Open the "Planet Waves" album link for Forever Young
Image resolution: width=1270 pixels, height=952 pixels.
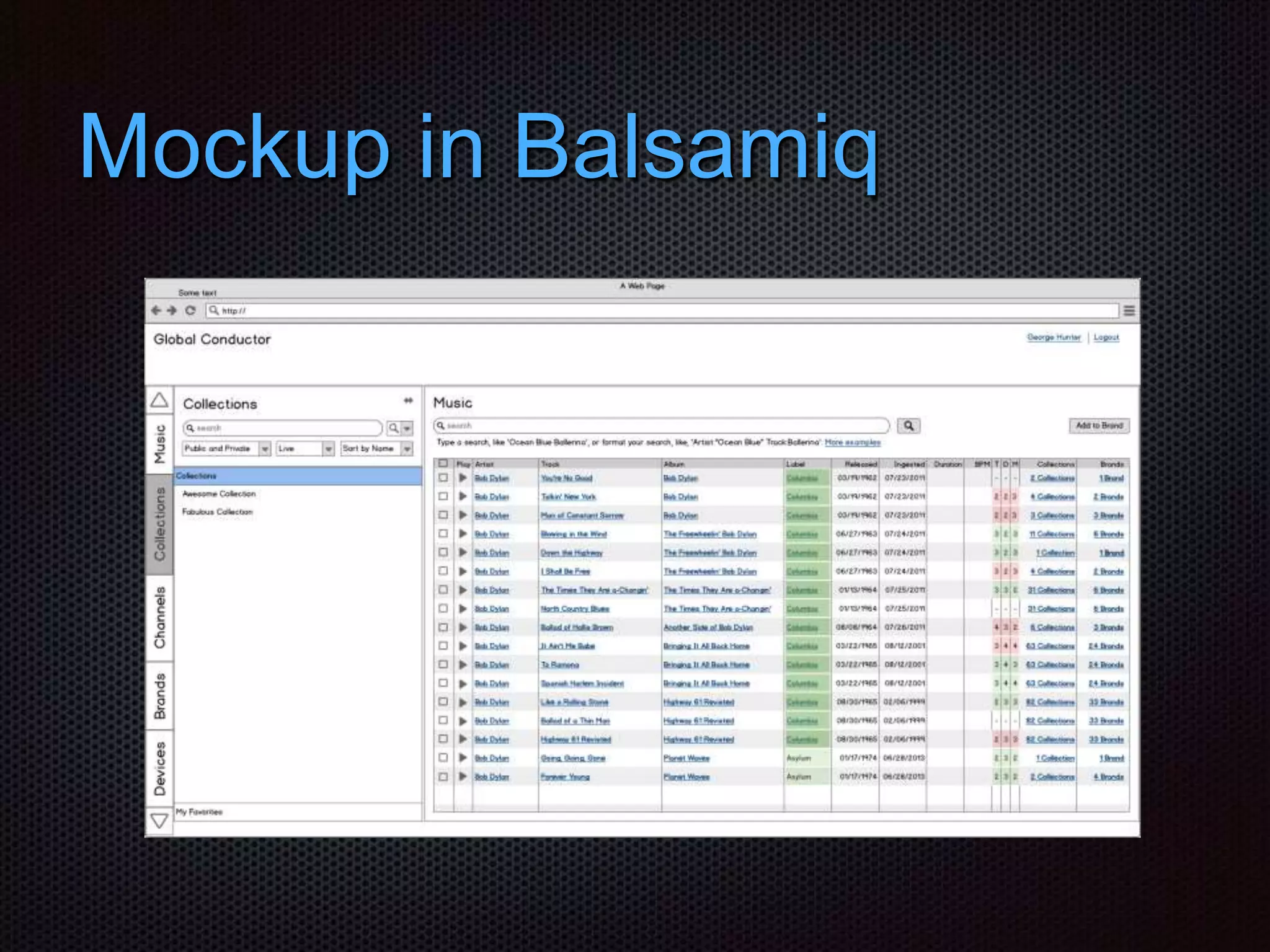(x=686, y=777)
